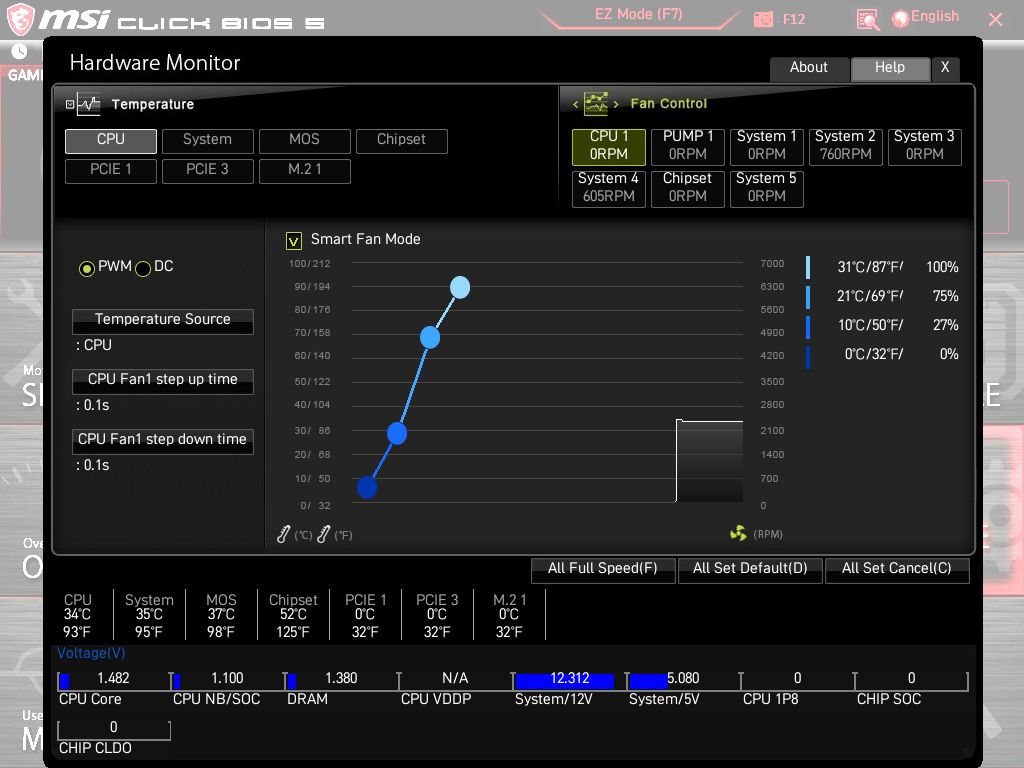Image resolution: width=1024 pixels, height=768 pixels.
Task: Click the Chipset 52°C temperature reading
Action: click(293, 615)
